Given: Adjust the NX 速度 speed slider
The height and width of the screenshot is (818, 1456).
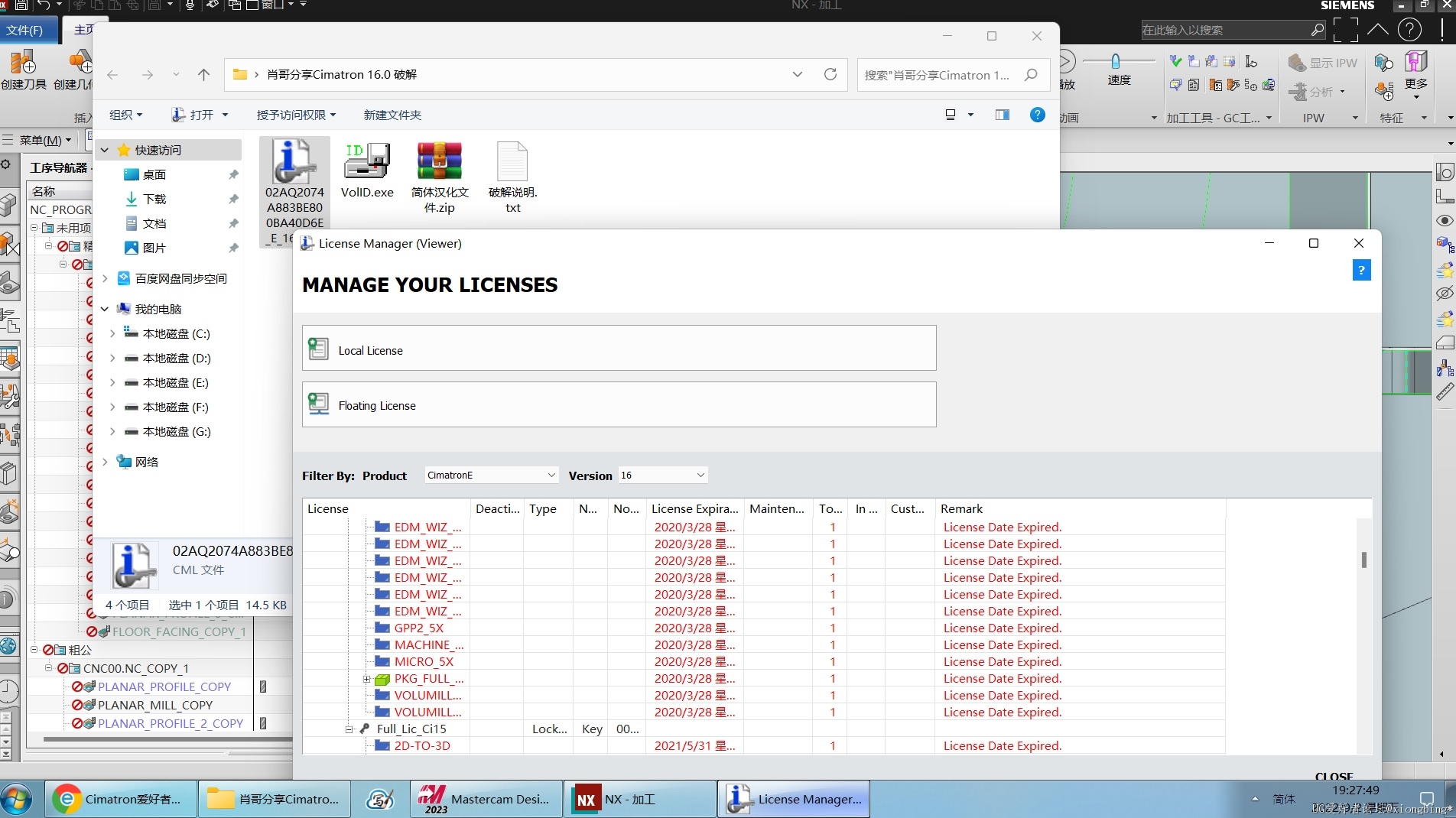Looking at the screenshot, I should tap(1115, 61).
